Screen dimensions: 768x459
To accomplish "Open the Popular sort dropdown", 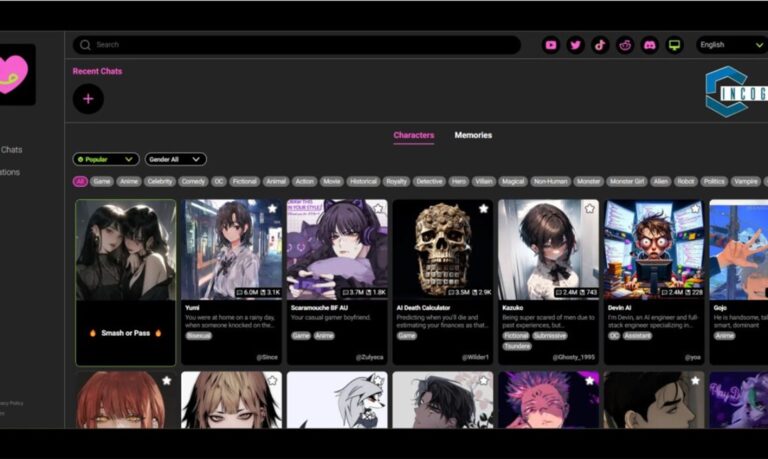I will [x=106, y=159].
